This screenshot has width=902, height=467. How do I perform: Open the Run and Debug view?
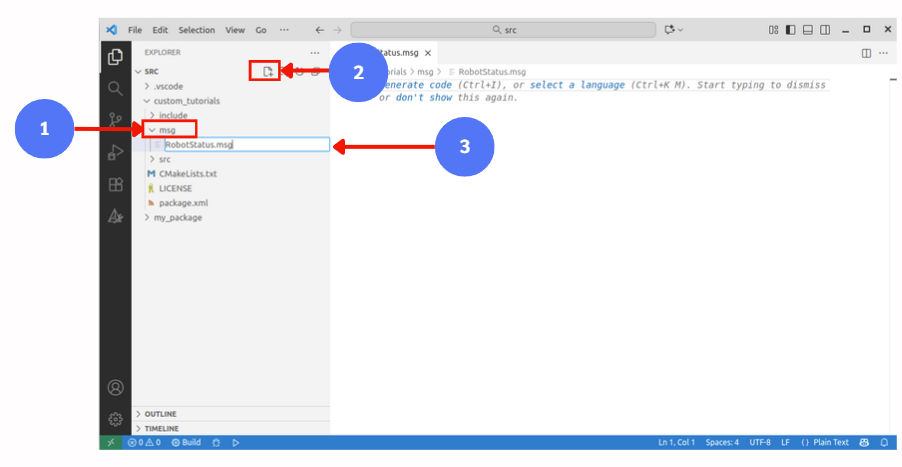click(x=115, y=152)
